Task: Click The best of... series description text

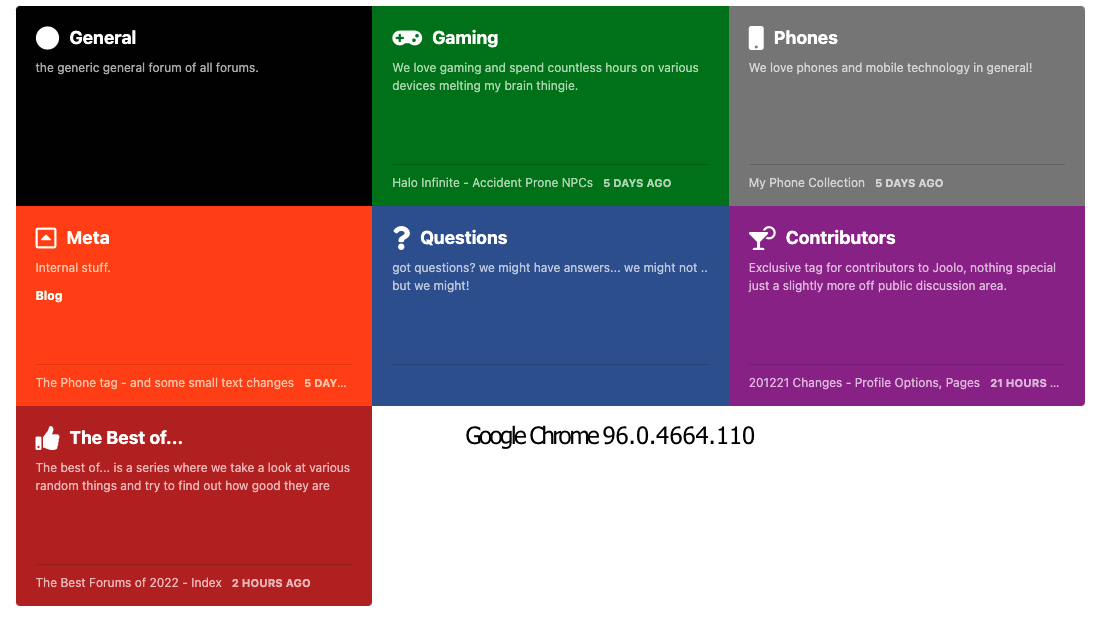Action: click(x=192, y=477)
